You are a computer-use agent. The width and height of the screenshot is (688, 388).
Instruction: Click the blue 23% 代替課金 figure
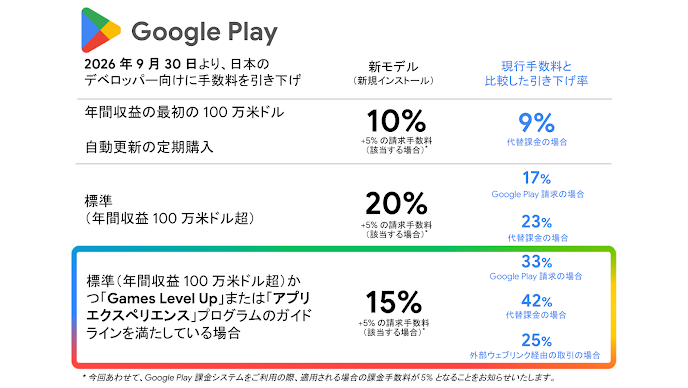coord(537,222)
